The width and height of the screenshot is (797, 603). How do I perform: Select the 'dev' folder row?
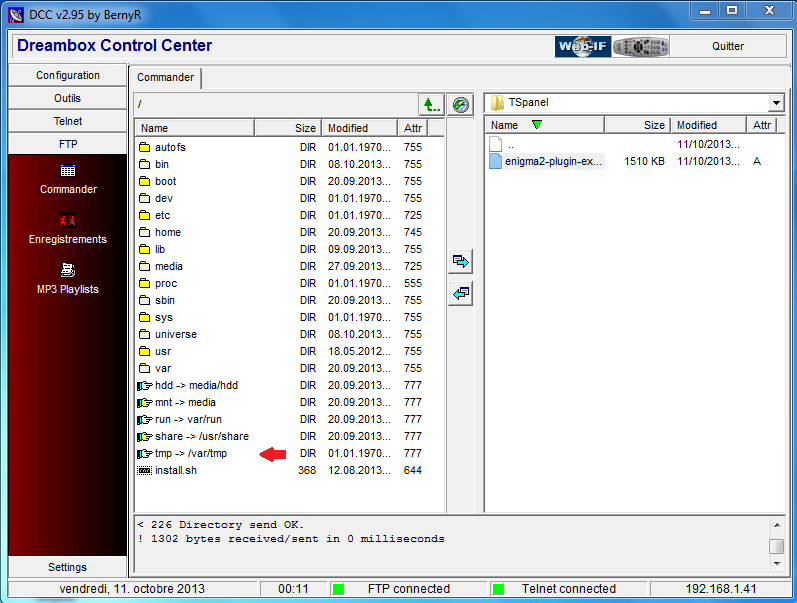pos(290,198)
